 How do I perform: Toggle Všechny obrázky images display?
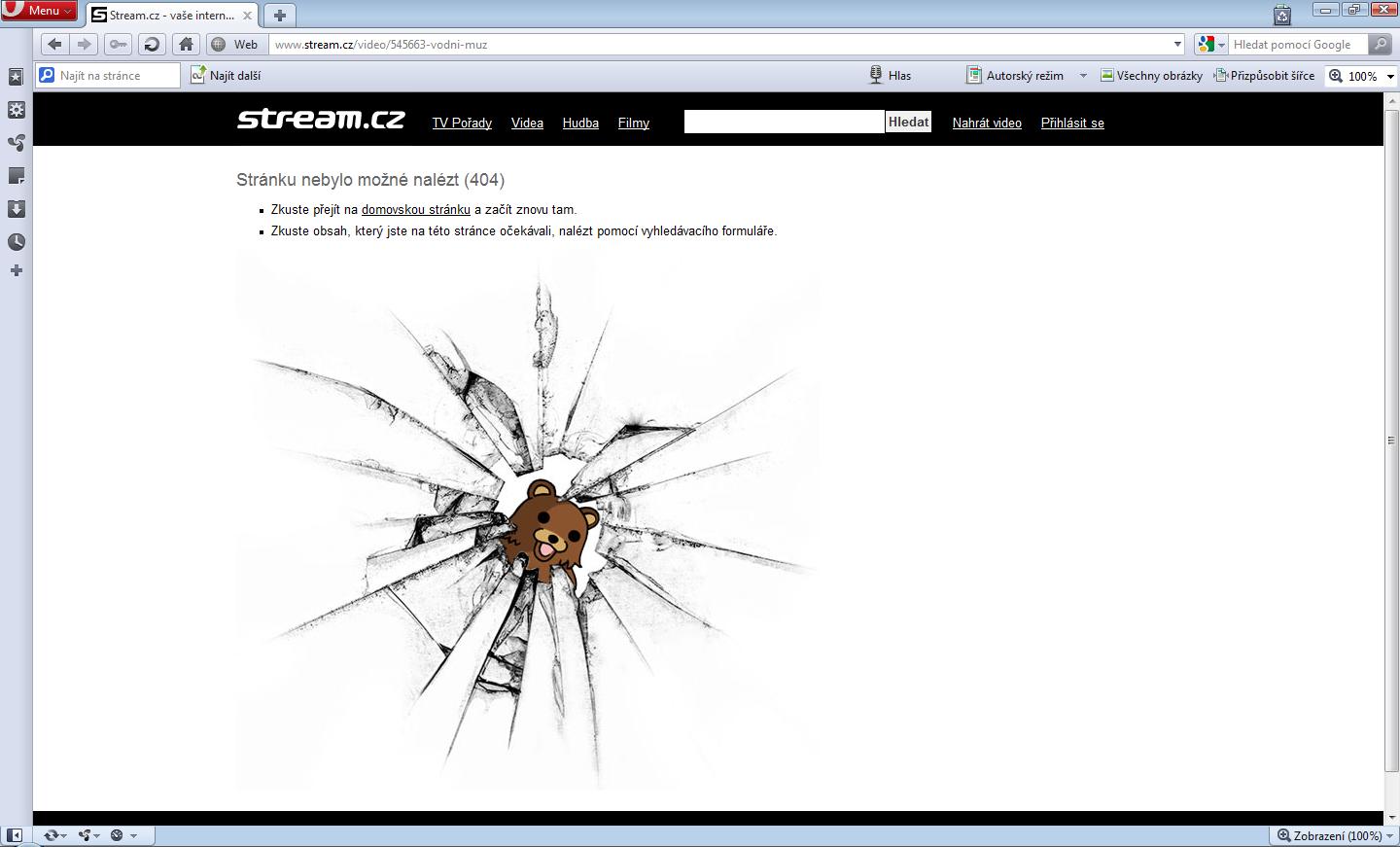pyautogui.click(x=1151, y=75)
